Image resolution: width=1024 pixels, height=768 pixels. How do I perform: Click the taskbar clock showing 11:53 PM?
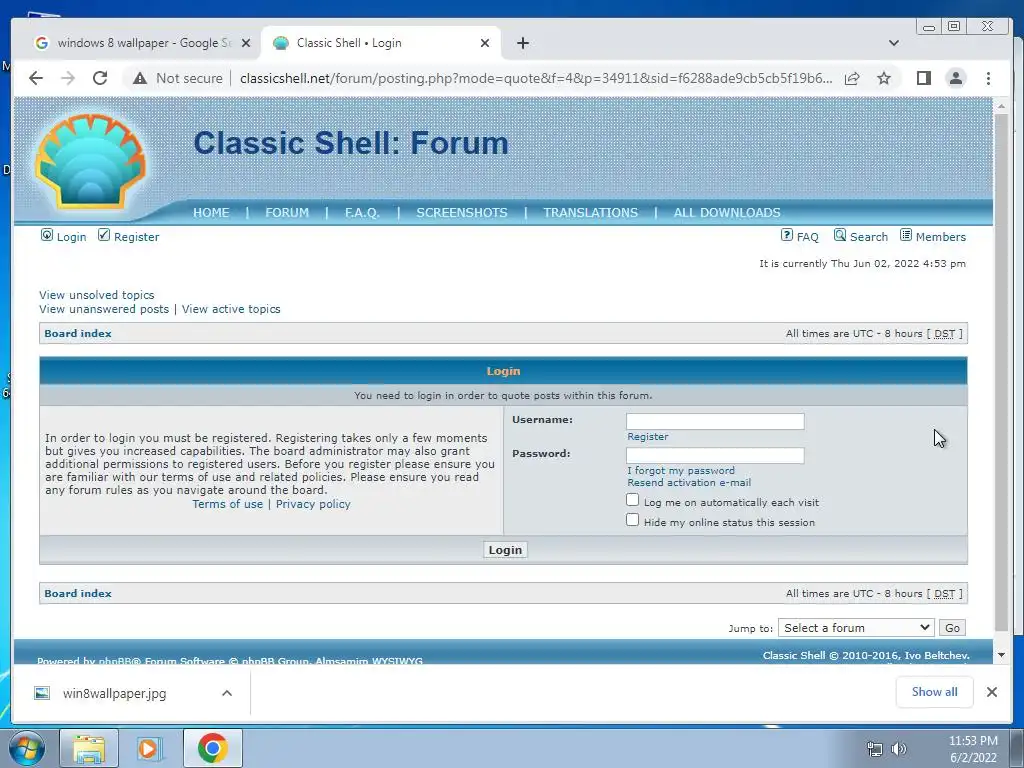[x=973, y=749]
